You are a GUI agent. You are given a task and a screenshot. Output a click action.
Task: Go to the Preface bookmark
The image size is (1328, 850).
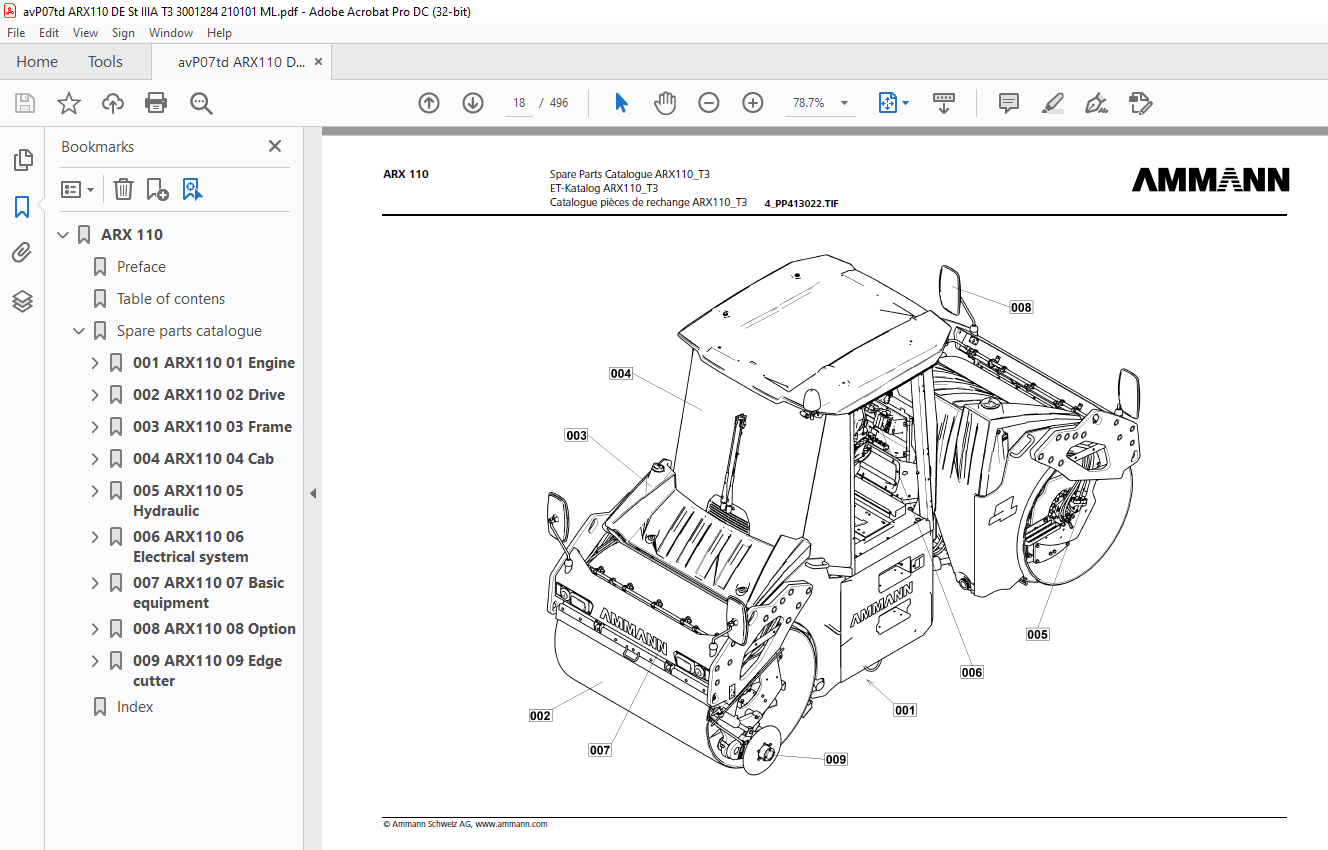141,267
